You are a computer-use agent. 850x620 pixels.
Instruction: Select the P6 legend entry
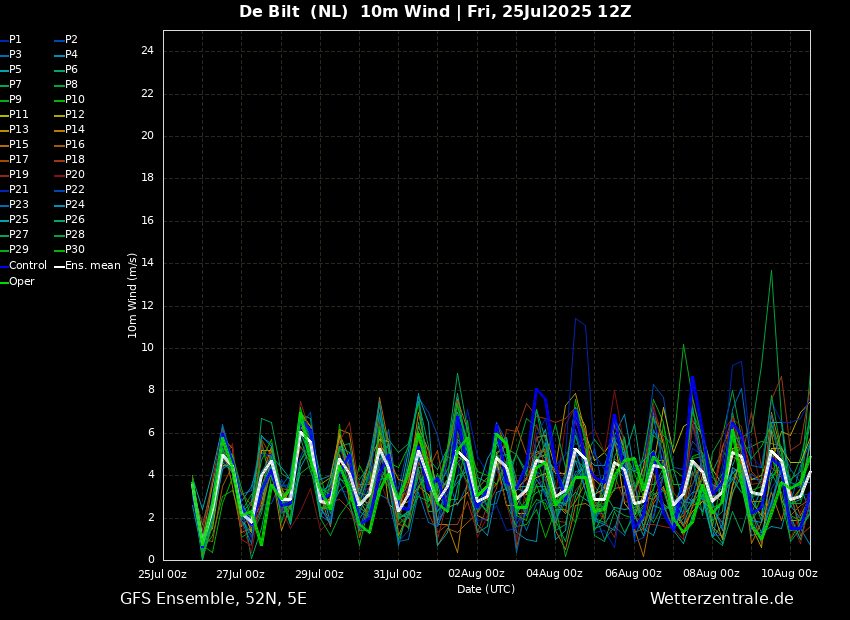tap(71, 70)
